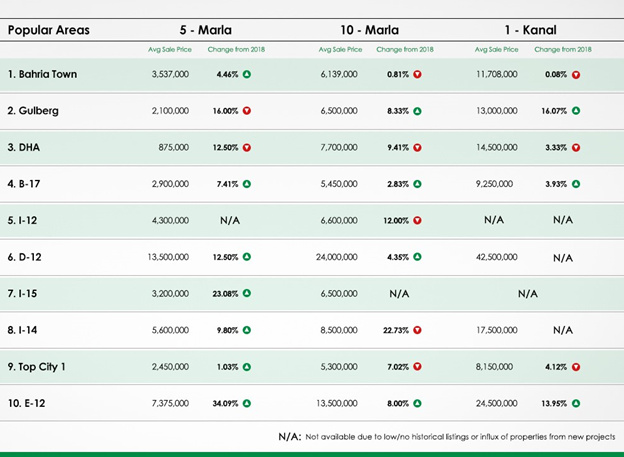This screenshot has height=457, width=624.
Task: Select the row label 3. DHA
Action: point(23,148)
